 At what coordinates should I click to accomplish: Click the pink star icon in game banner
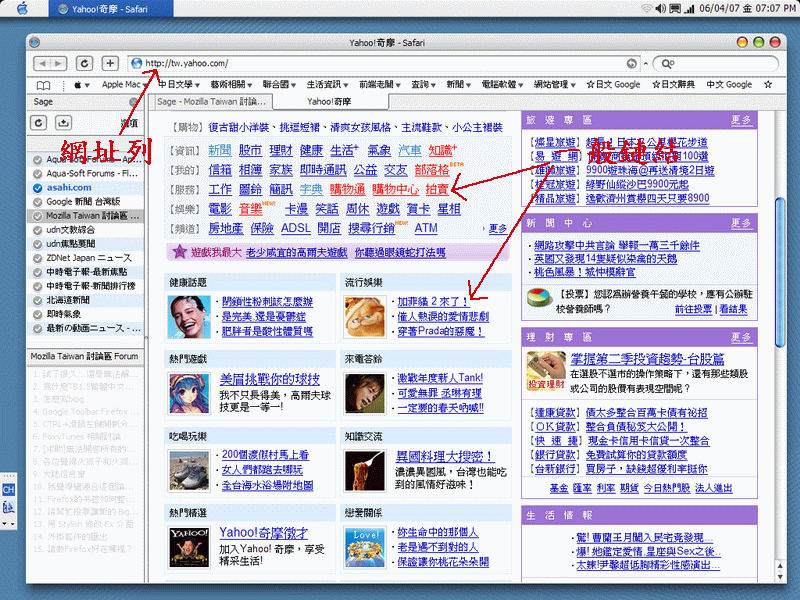coord(179,252)
